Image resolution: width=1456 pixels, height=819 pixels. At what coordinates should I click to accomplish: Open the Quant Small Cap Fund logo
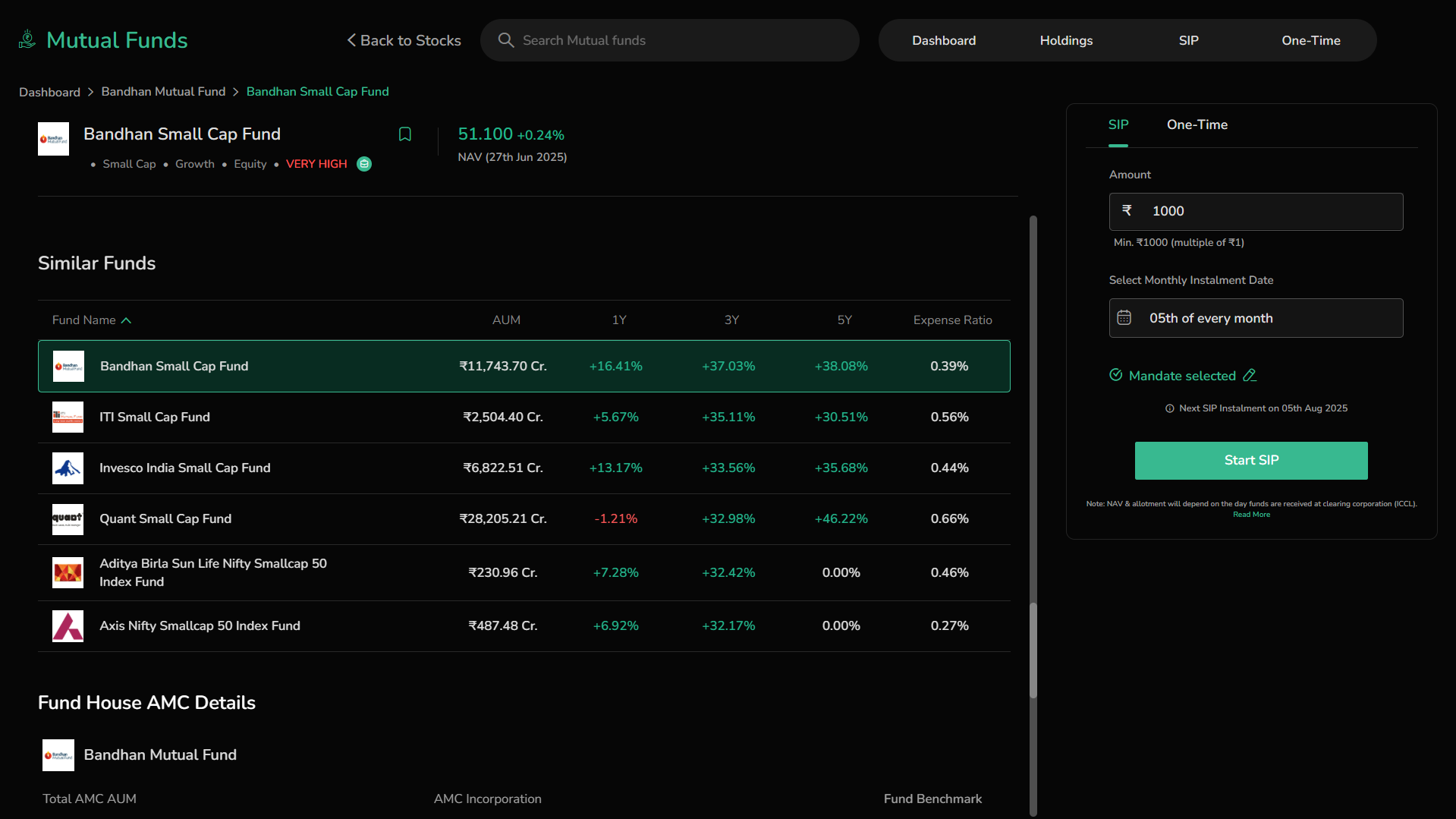click(x=68, y=519)
